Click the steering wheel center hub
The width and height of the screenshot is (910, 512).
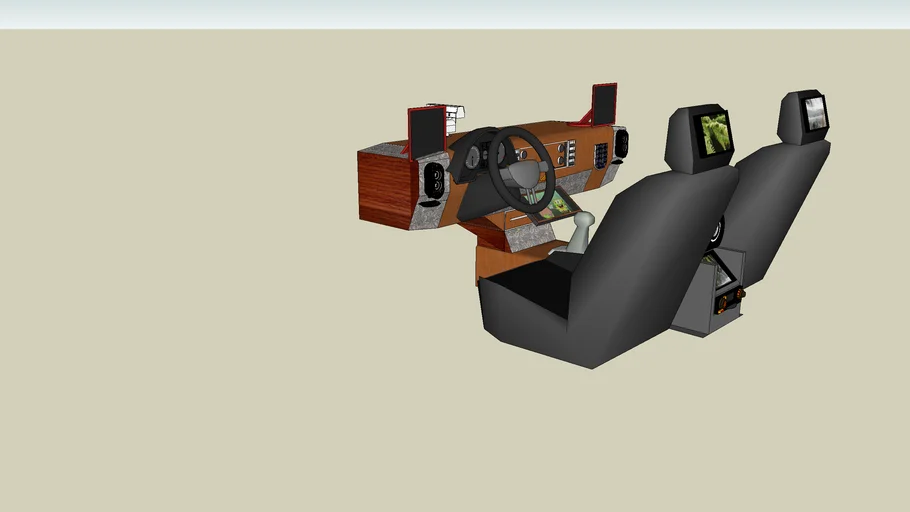[x=522, y=175]
